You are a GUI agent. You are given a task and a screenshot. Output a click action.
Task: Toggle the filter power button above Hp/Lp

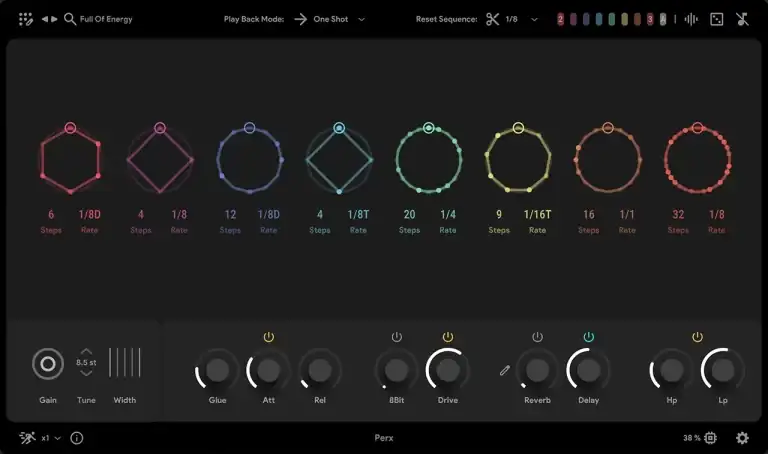[x=697, y=337]
